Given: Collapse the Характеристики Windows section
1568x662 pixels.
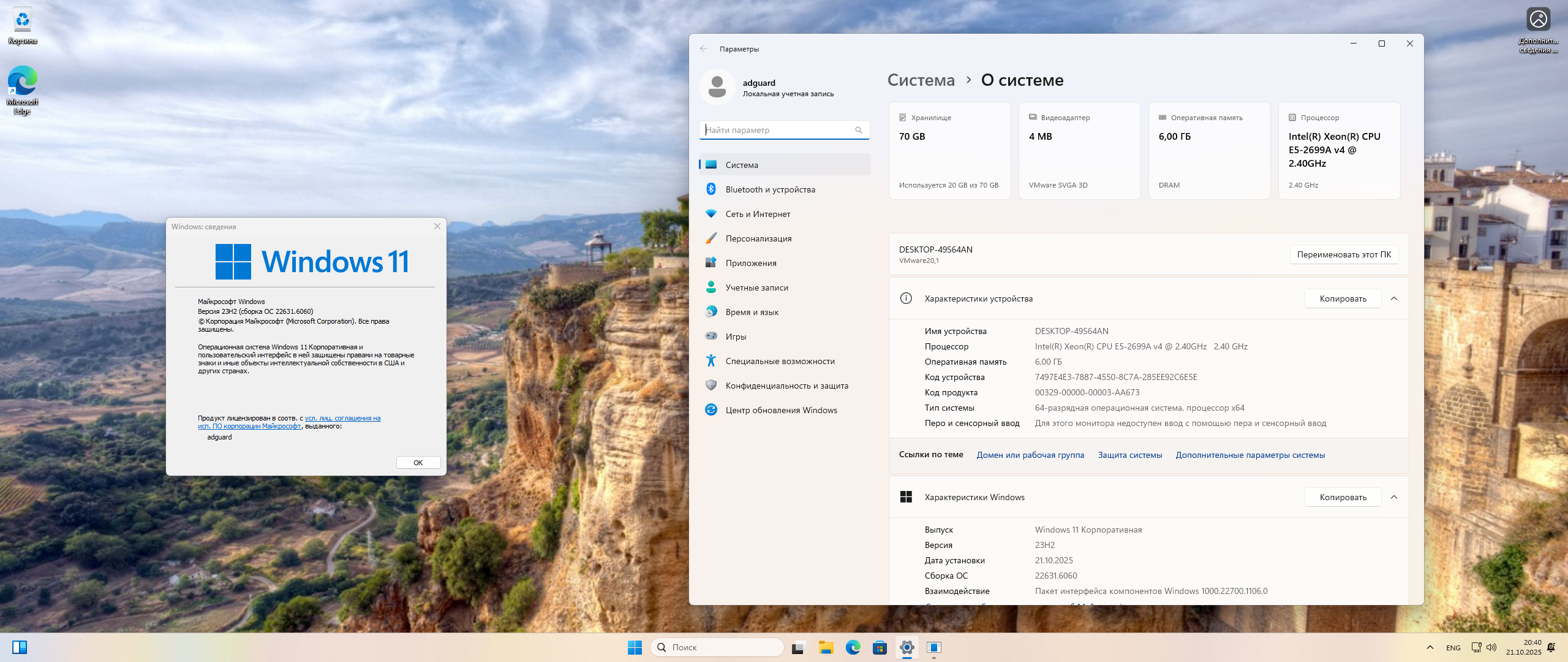Looking at the screenshot, I should (x=1394, y=497).
